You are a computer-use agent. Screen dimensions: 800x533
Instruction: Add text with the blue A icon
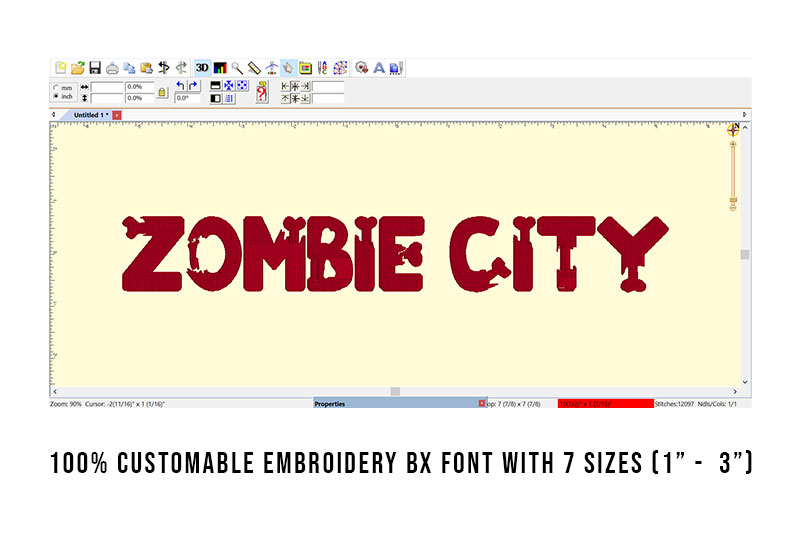pos(379,68)
